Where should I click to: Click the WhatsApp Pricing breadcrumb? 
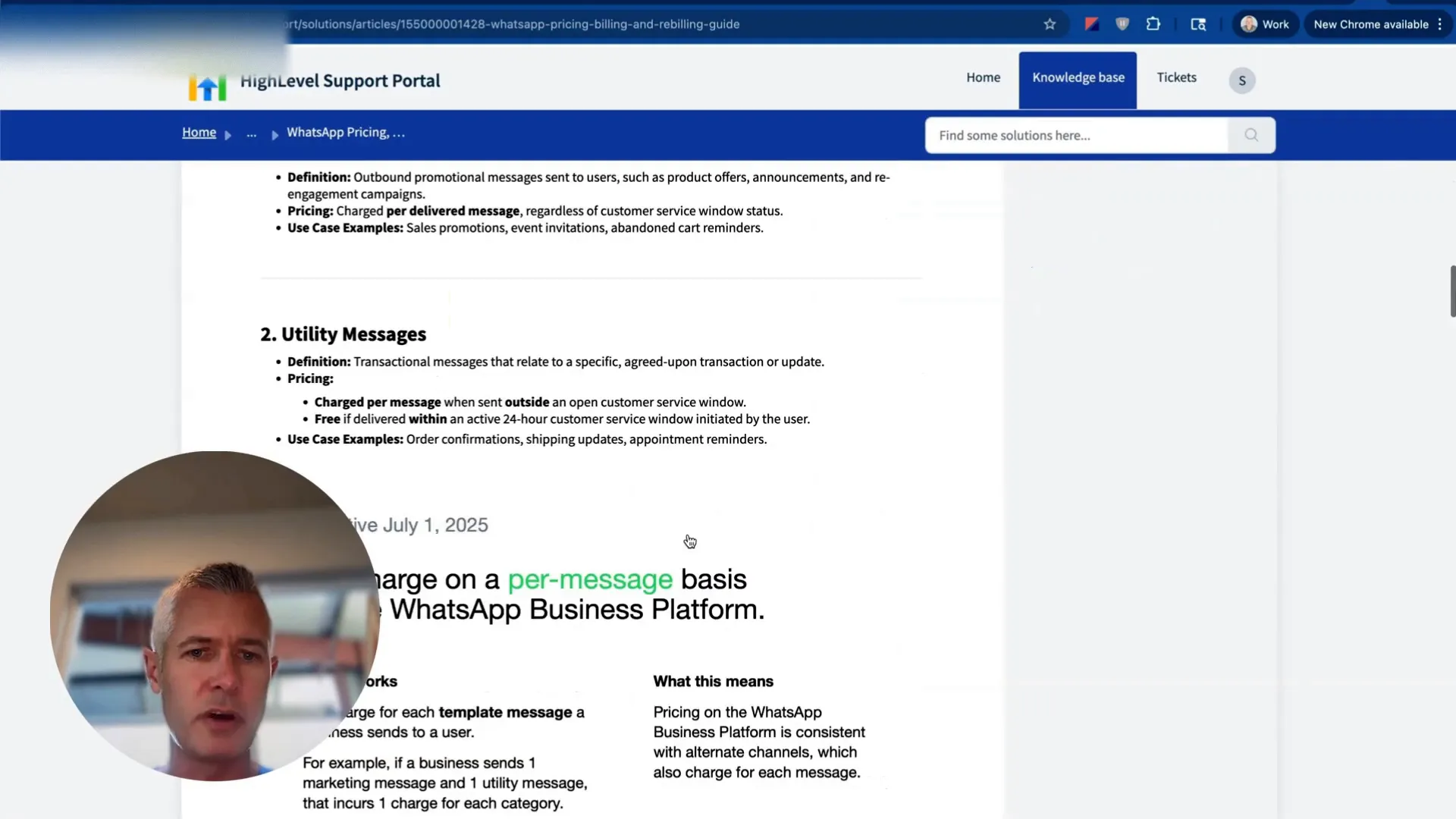click(346, 132)
